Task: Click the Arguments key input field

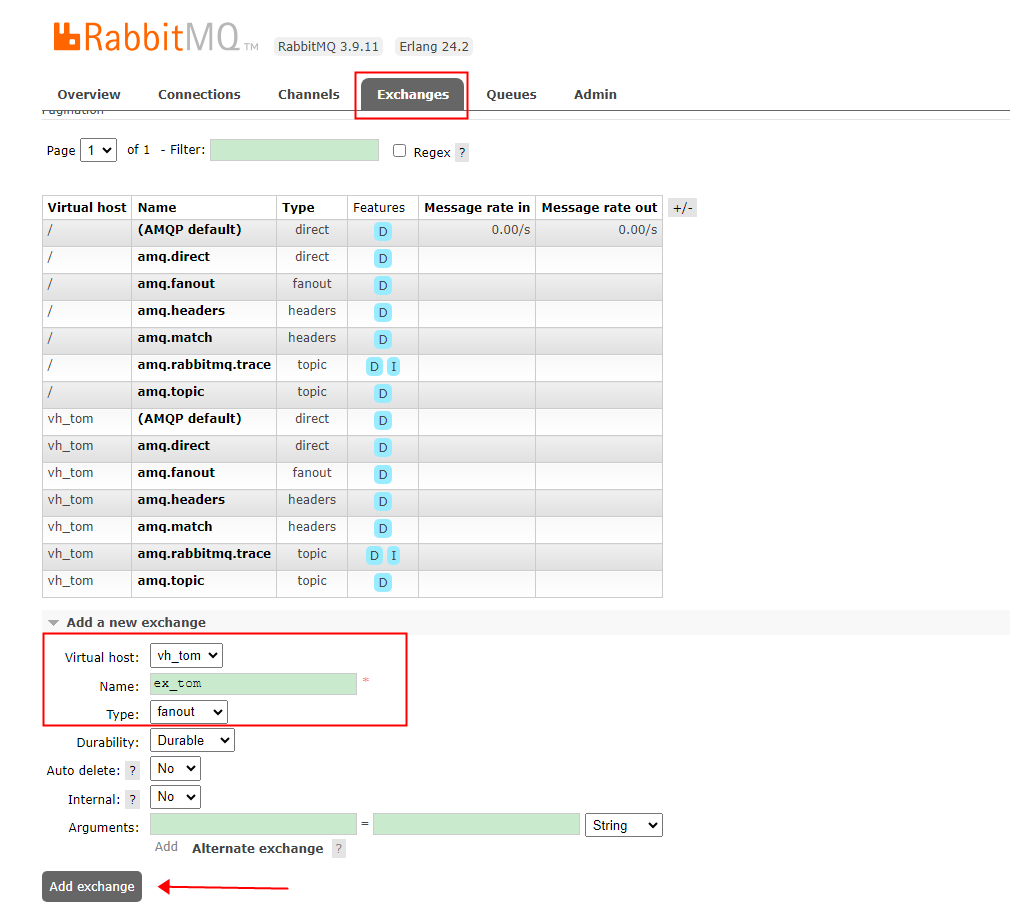Action: click(x=253, y=824)
